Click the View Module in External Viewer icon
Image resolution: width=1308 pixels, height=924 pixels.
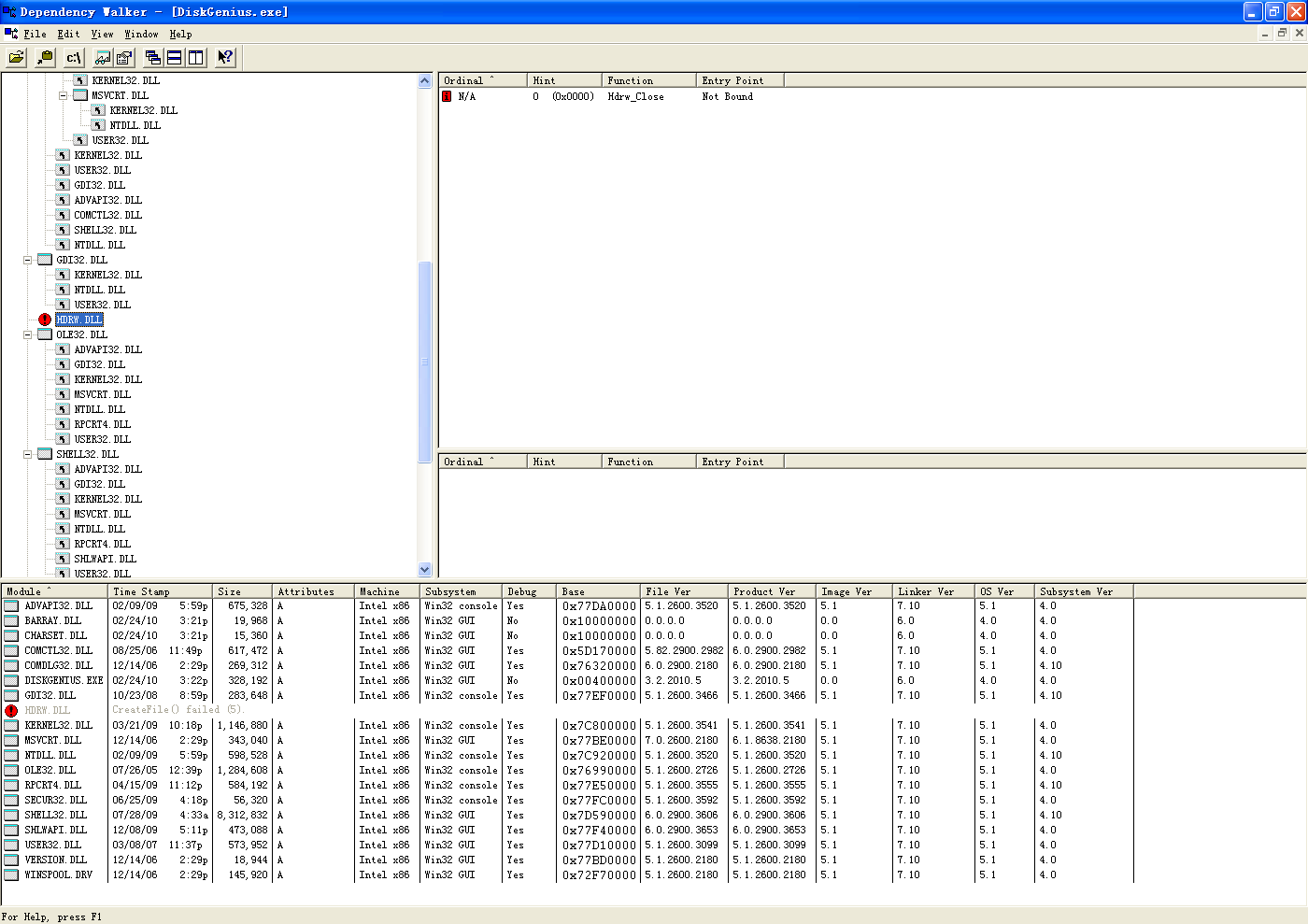(103, 57)
